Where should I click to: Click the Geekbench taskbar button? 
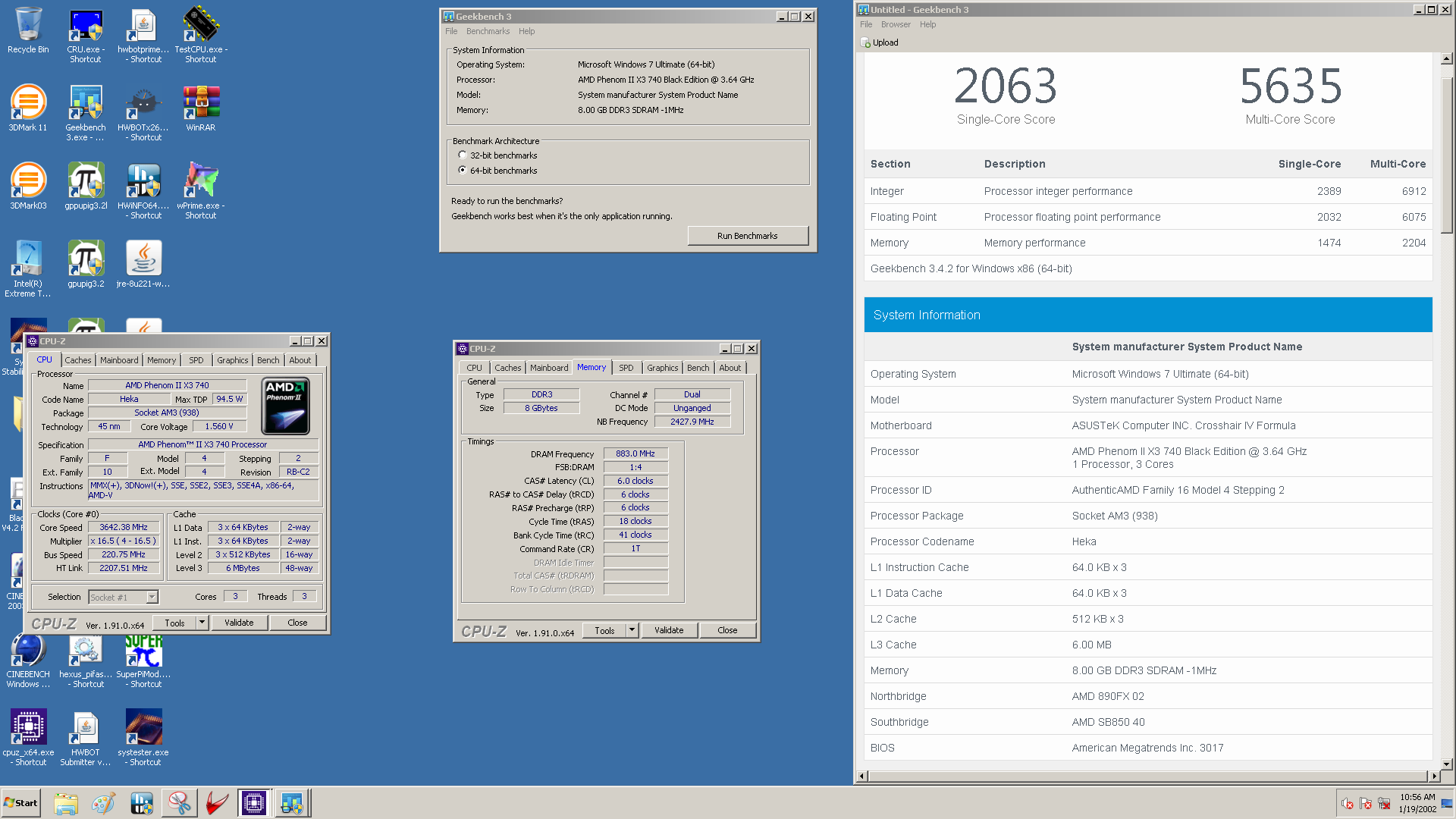click(x=291, y=803)
